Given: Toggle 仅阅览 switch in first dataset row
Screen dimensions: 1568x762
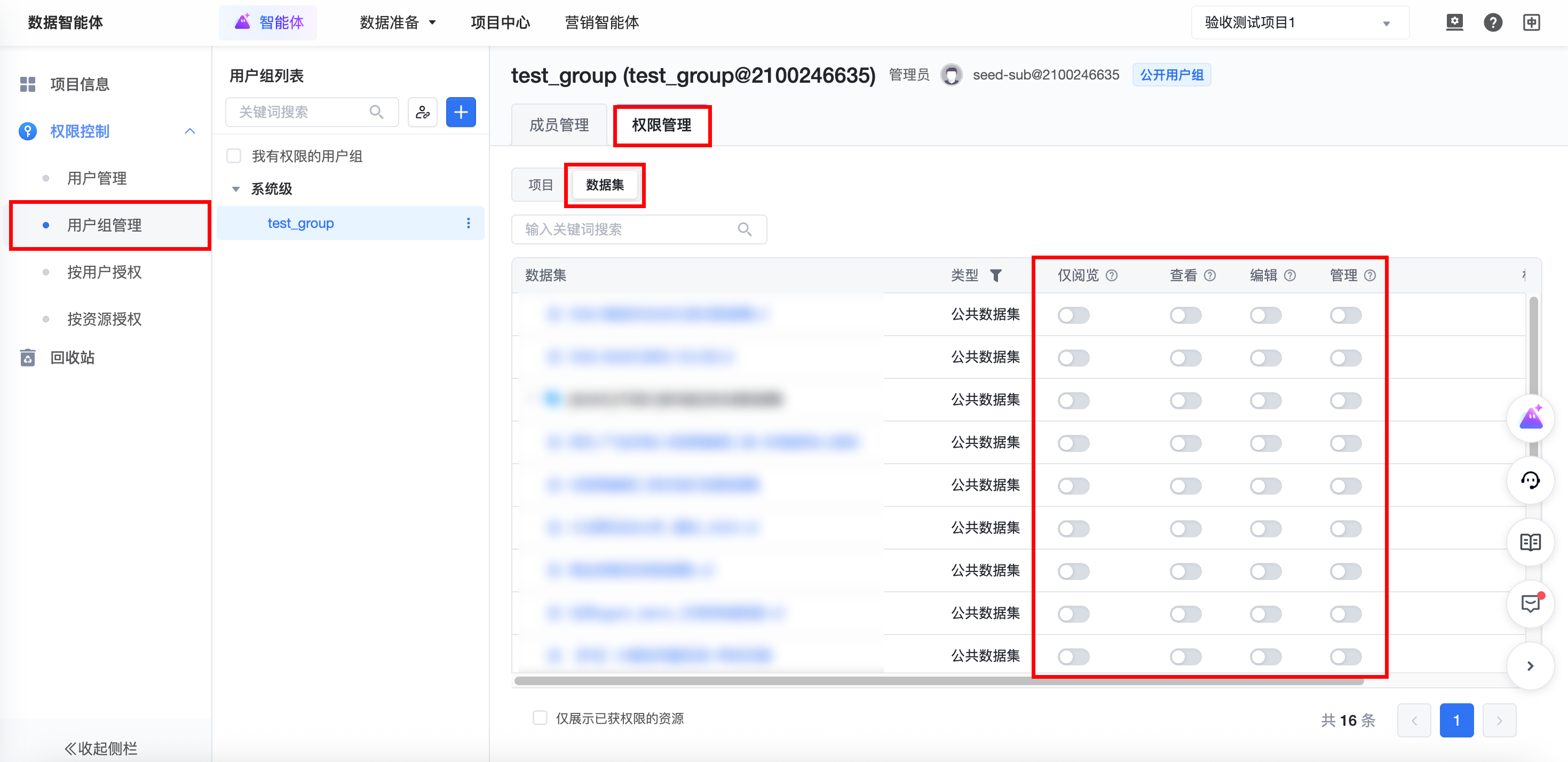Looking at the screenshot, I should [1073, 315].
